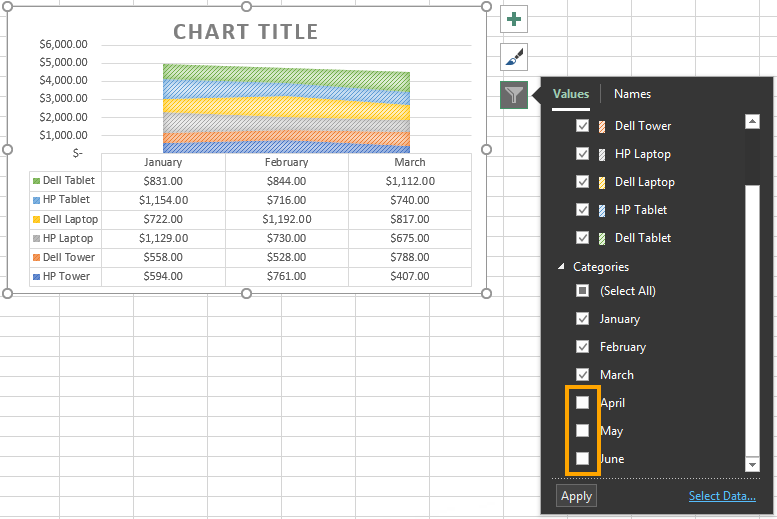Toggle the (Select All) categories checkbox

583,290
